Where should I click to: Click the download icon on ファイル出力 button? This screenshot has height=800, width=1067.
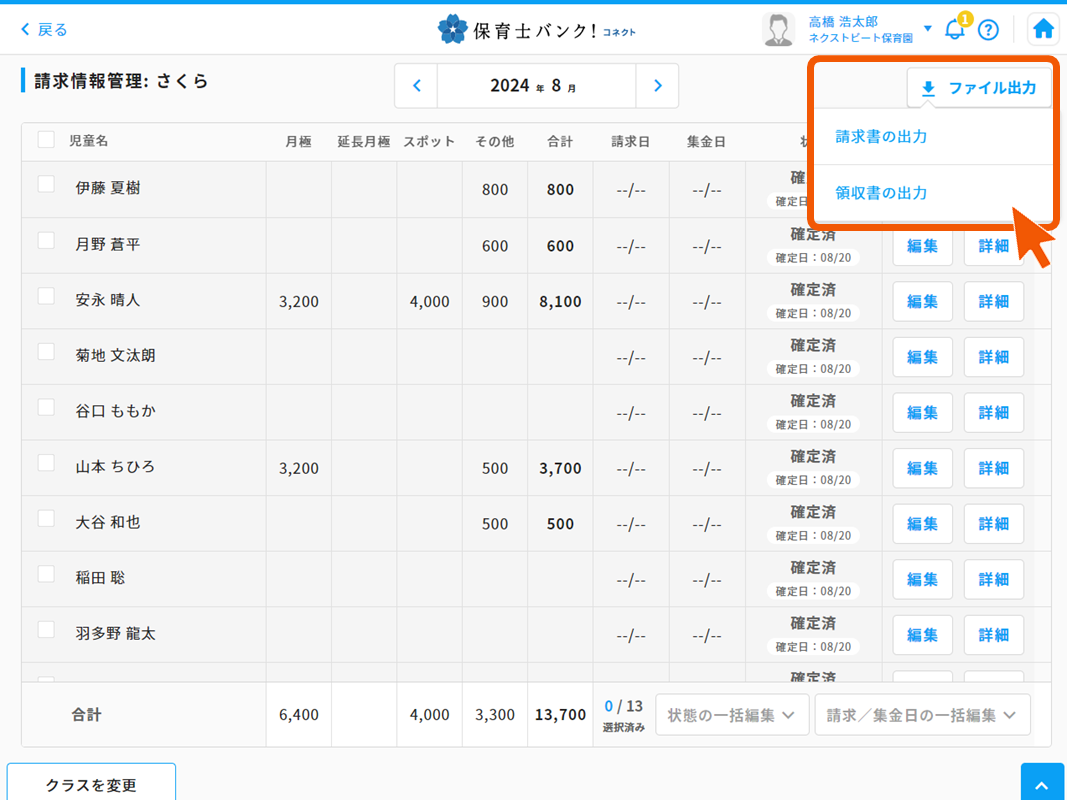point(928,88)
